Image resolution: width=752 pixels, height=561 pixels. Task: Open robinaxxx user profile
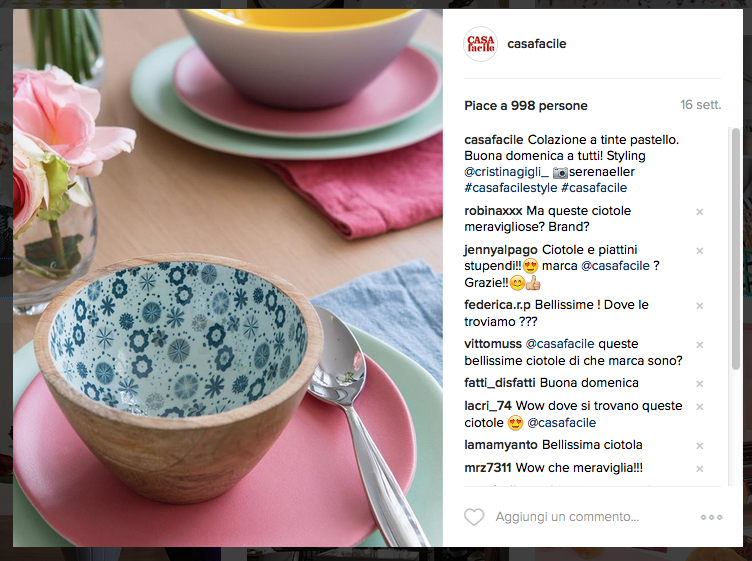click(493, 211)
